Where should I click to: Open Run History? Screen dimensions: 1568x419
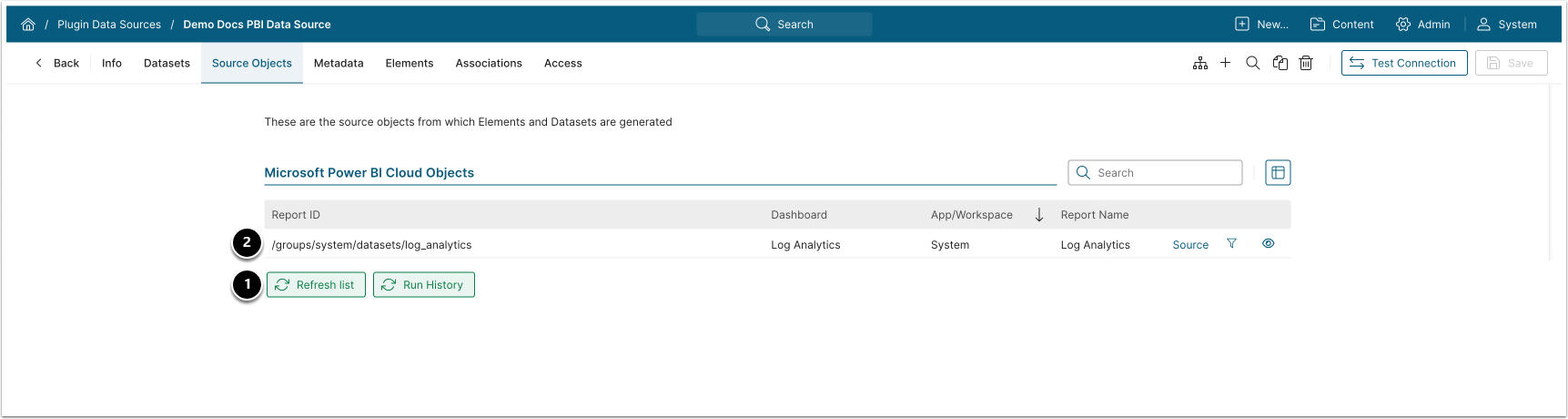[424, 285]
